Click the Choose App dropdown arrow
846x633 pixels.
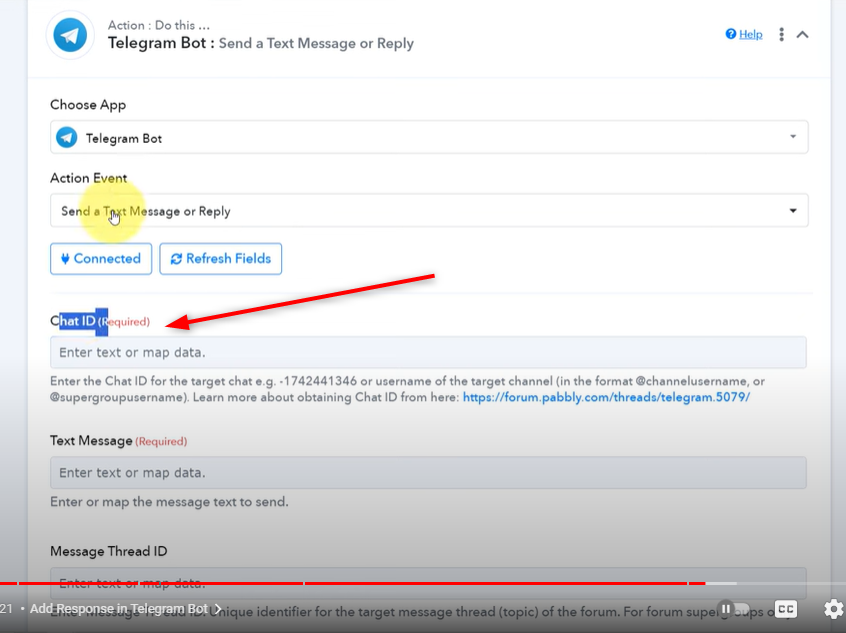click(793, 137)
